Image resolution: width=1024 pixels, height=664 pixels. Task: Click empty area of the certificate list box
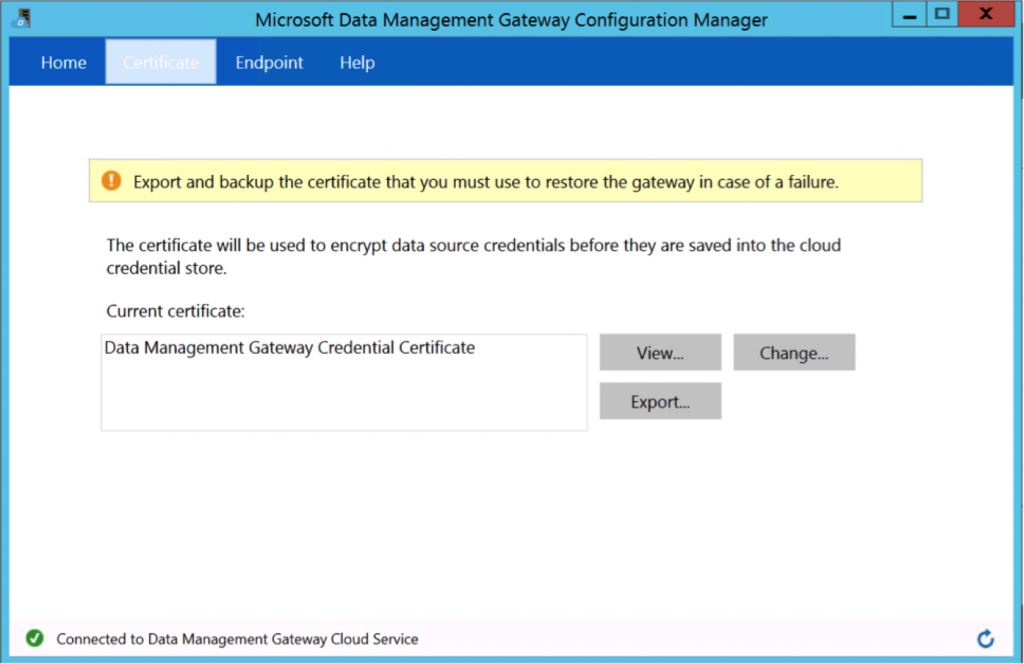pos(343,400)
